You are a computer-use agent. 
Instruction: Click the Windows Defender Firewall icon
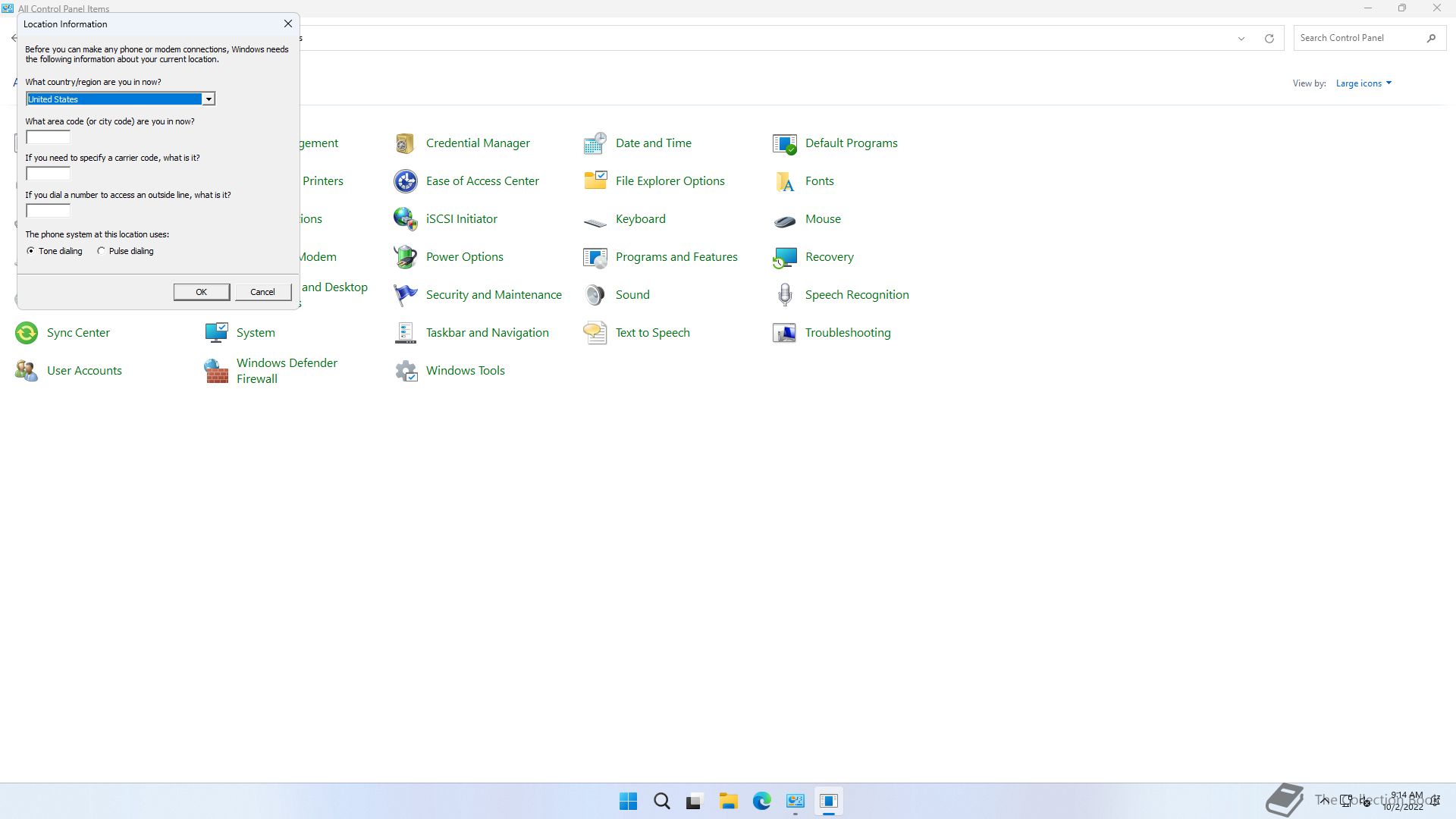tap(216, 371)
